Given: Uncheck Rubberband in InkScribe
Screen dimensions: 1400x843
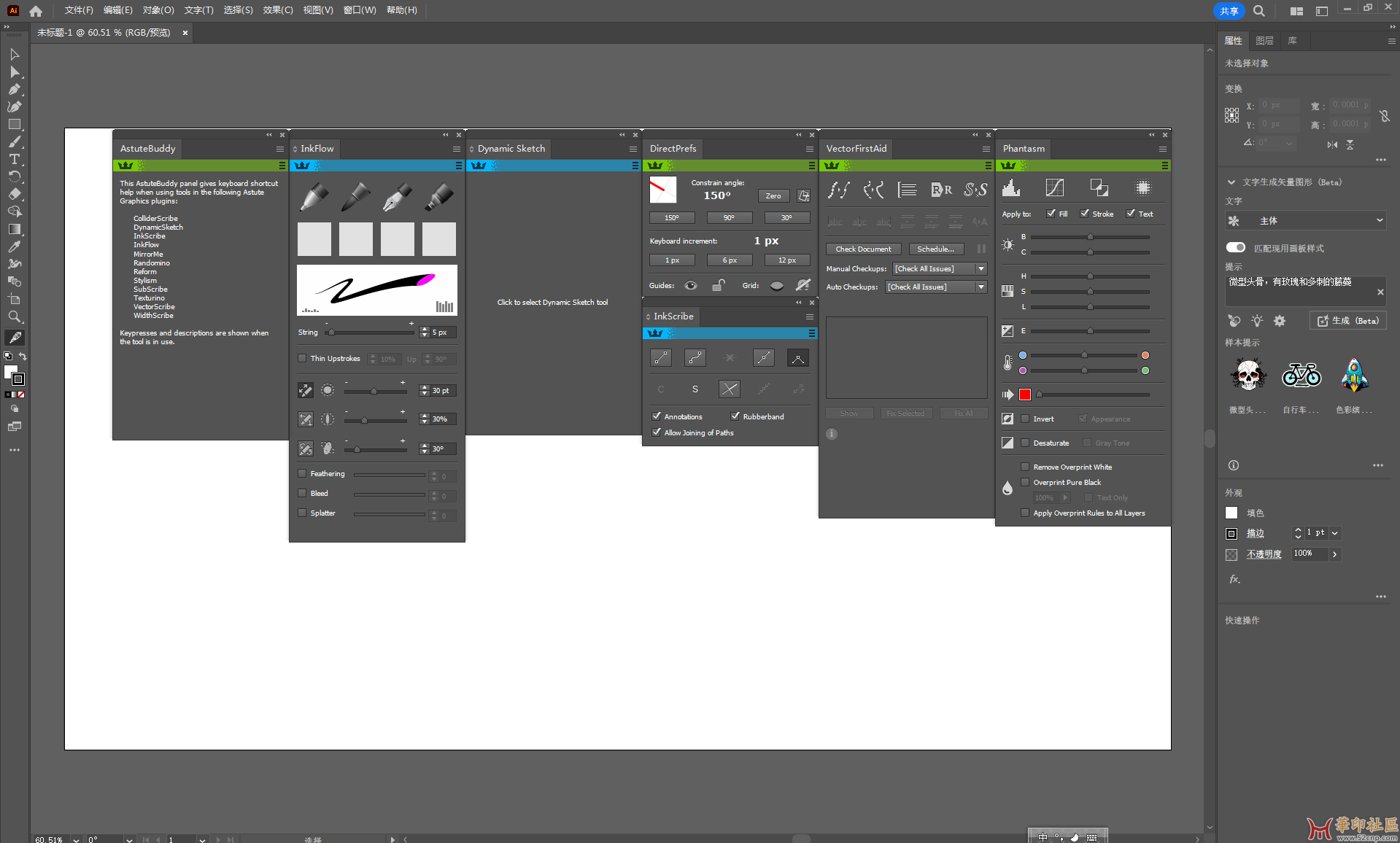Looking at the screenshot, I should [735, 416].
